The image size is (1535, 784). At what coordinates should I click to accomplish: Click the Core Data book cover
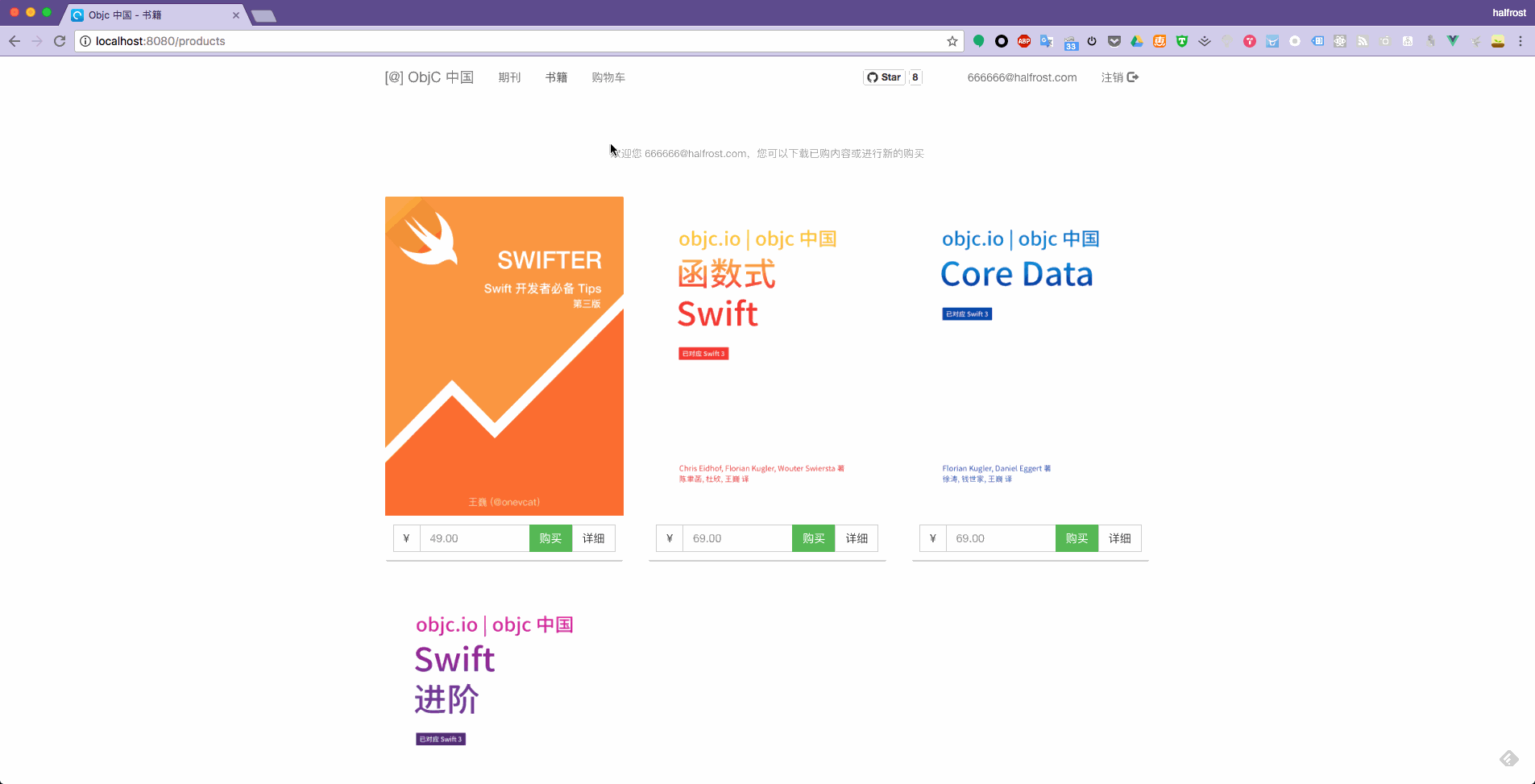[1031, 356]
